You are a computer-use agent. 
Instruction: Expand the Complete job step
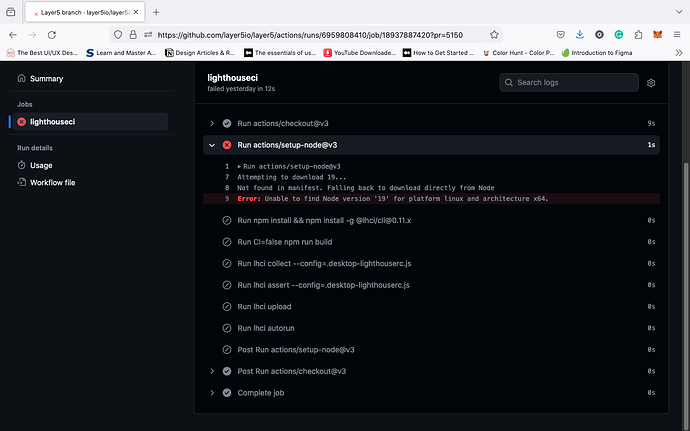tap(431, 393)
